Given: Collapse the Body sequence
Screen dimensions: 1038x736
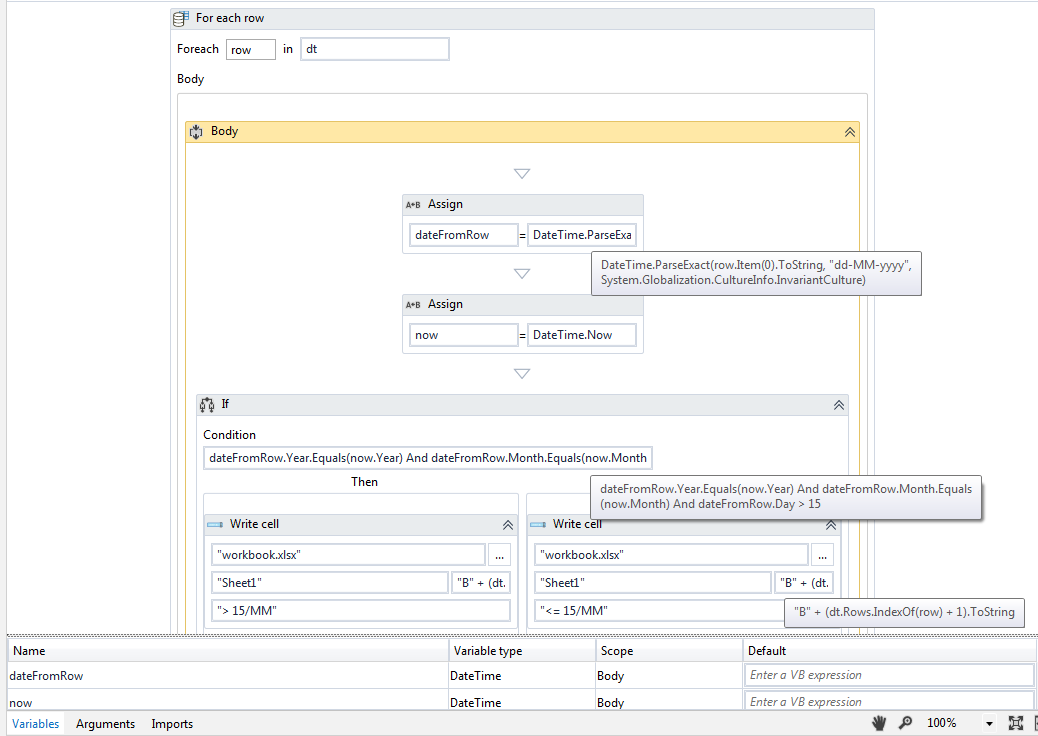Looking at the screenshot, I should pyautogui.click(x=850, y=132).
